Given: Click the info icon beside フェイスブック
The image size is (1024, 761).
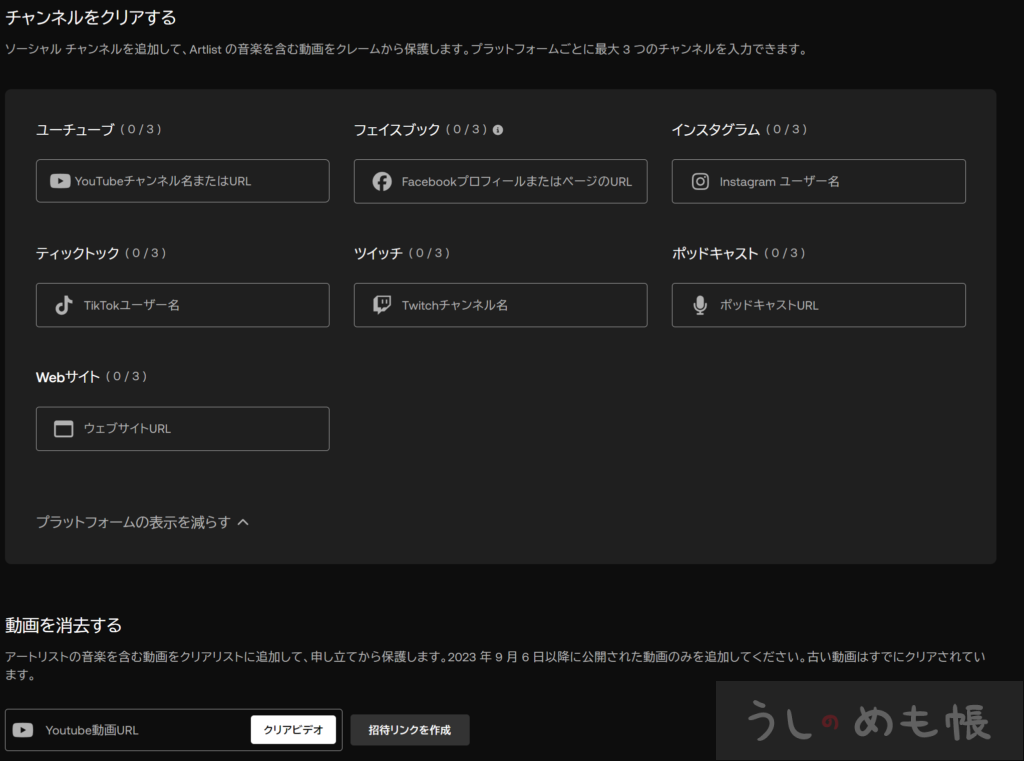Looking at the screenshot, I should (x=498, y=130).
